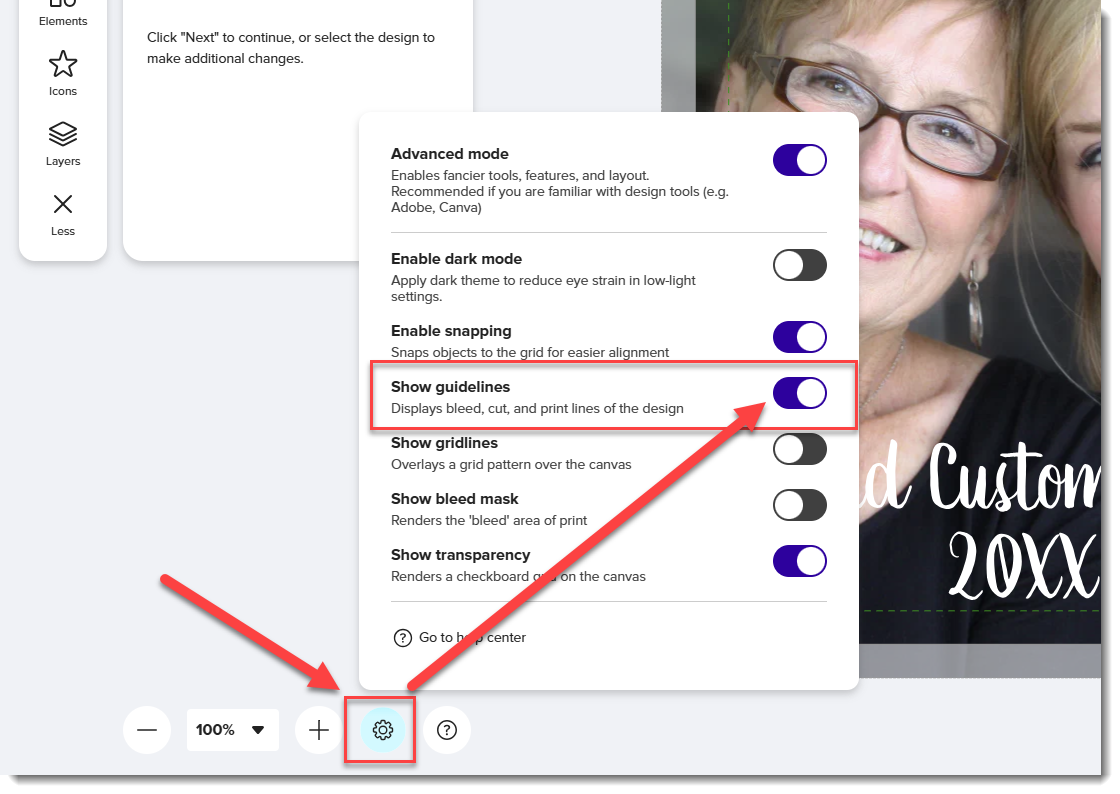Image resolution: width=1120 pixels, height=794 pixels.
Task: Turn off Enable snapping
Action: tap(799, 337)
